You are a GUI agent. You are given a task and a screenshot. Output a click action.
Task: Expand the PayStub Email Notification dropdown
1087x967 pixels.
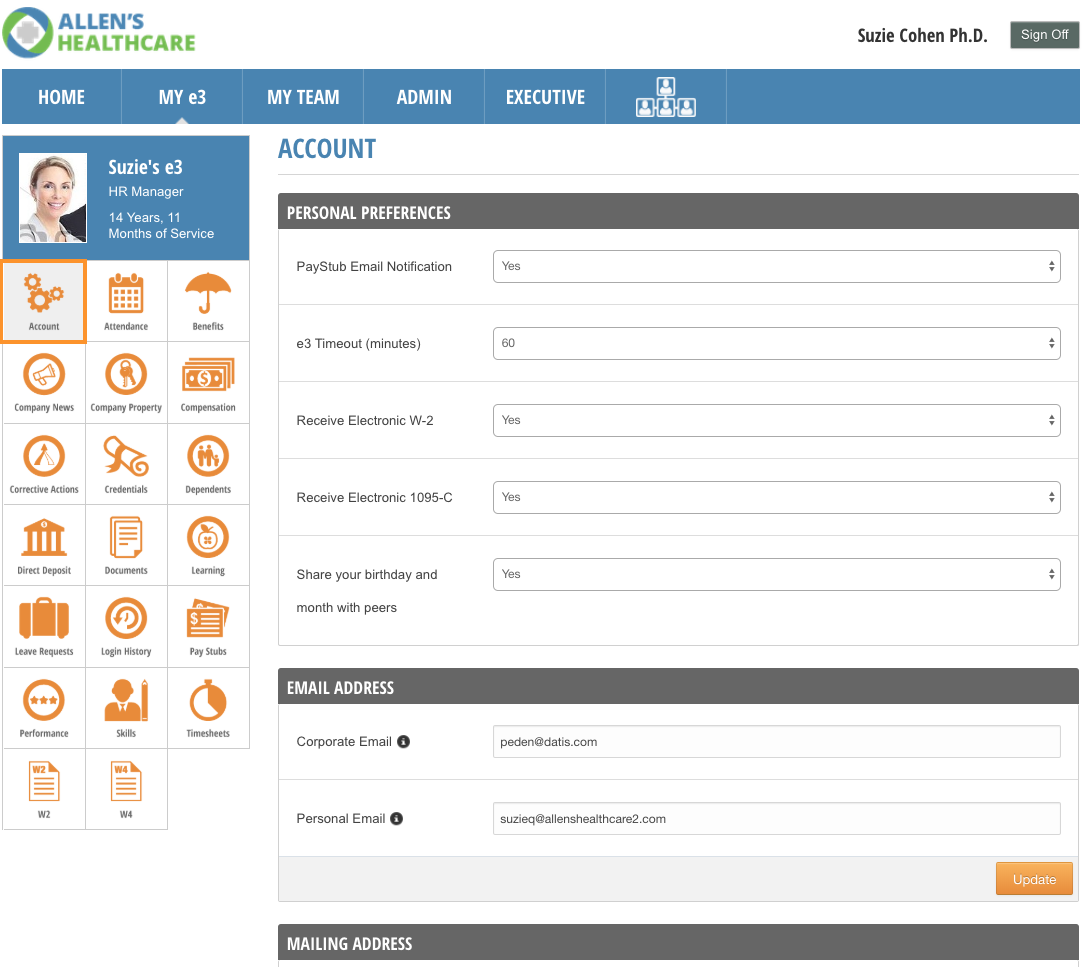776,266
